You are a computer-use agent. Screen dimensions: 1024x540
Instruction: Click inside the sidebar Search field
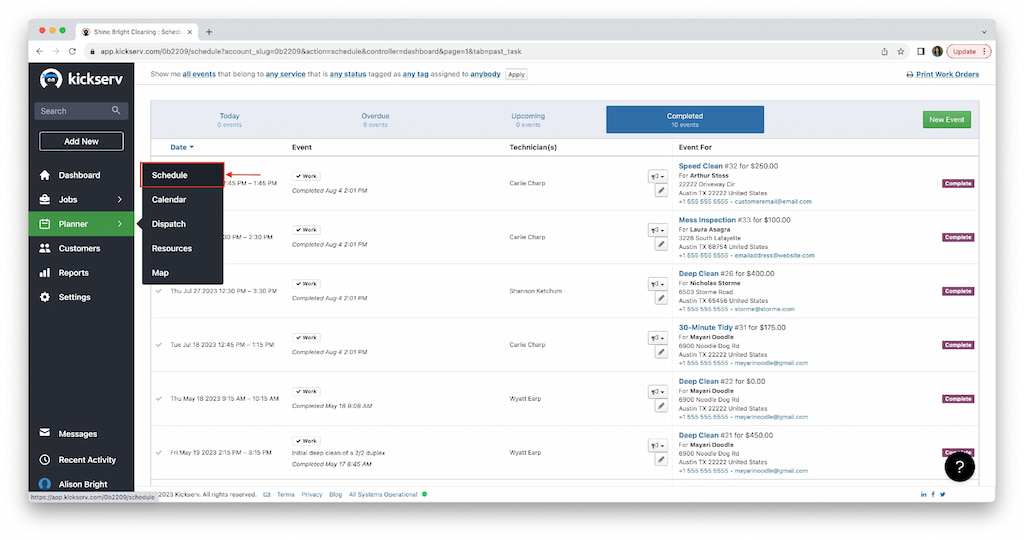click(81, 111)
